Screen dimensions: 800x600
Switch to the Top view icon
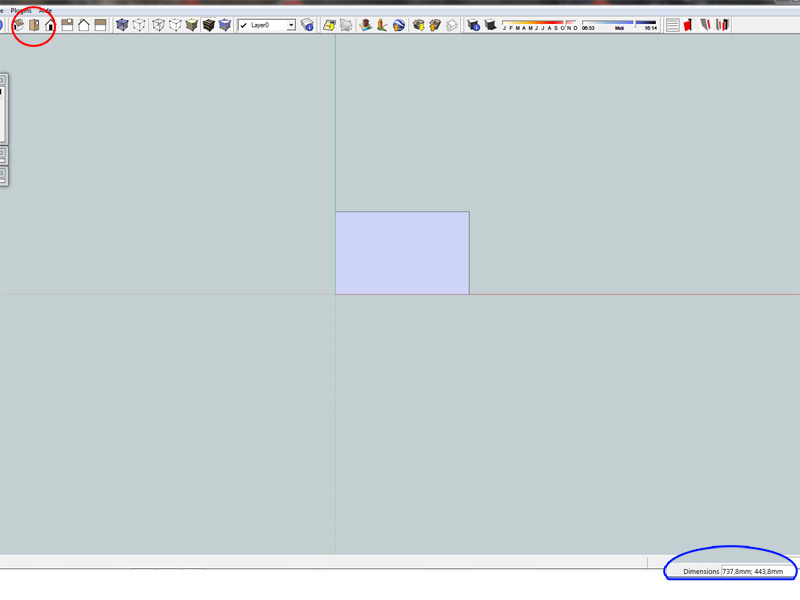pyautogui.click(x=34, y=25)
